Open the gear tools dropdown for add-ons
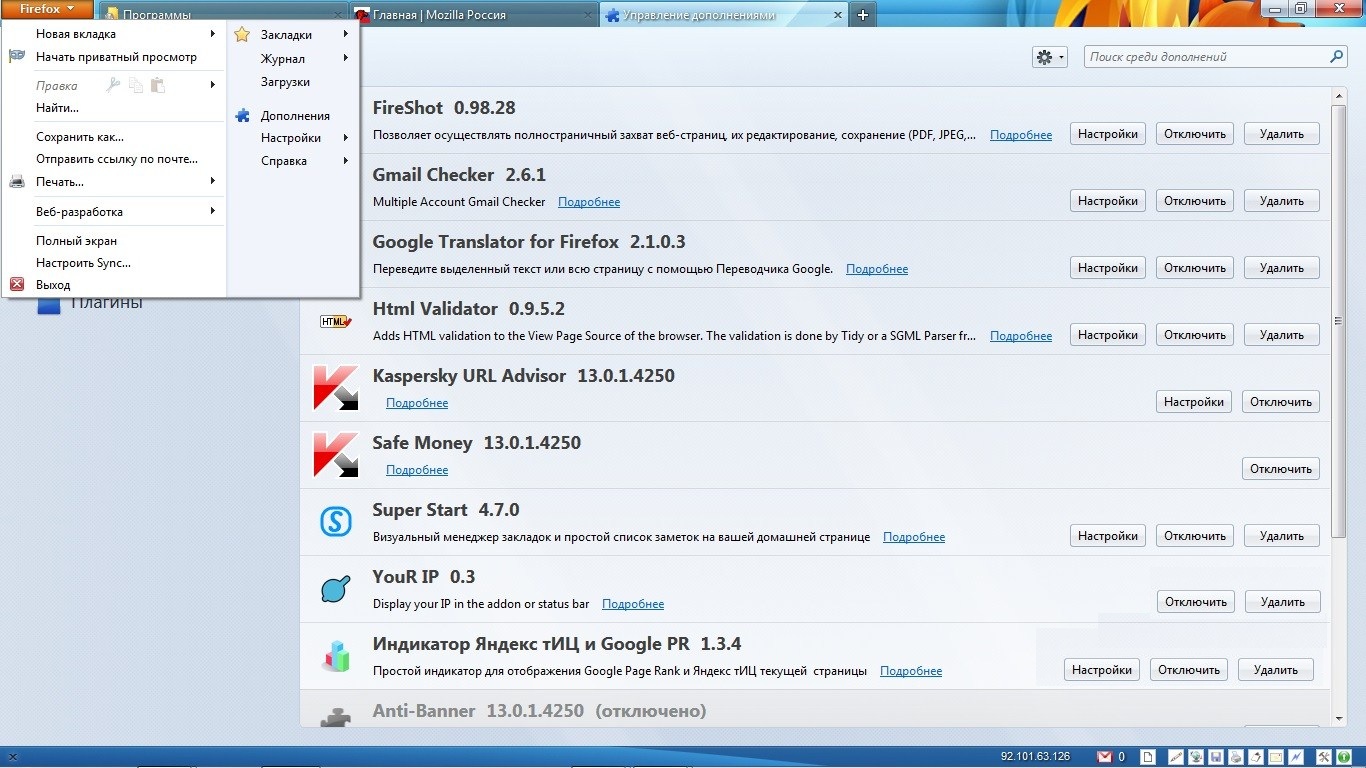 [1050, 57]
